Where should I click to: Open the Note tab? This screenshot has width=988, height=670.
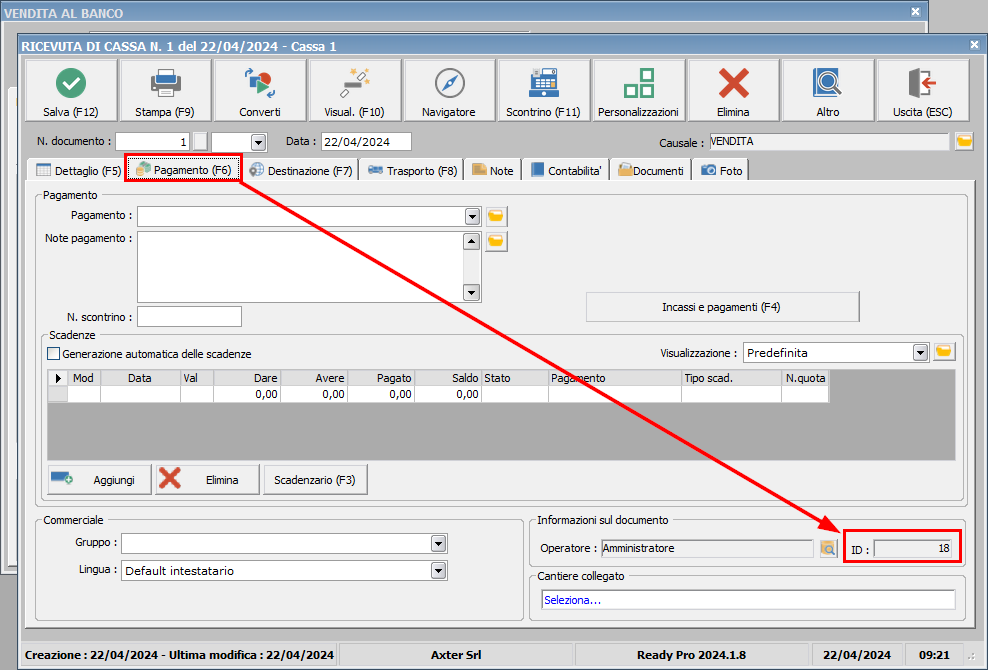493,170
